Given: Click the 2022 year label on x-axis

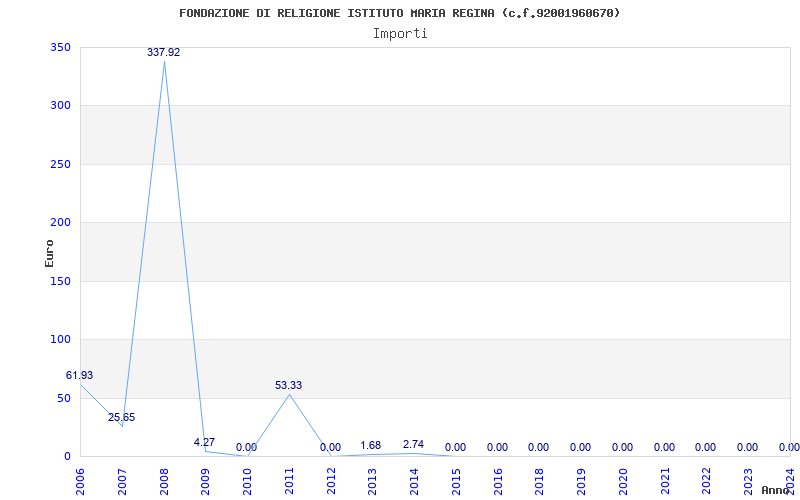Looking at the screenshot, I should click(707, 482).
